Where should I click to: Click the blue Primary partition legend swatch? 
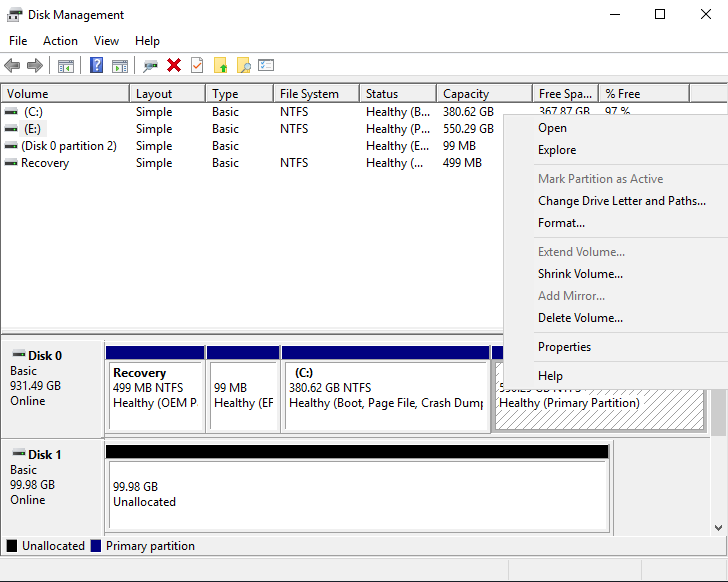pos(96,546)
